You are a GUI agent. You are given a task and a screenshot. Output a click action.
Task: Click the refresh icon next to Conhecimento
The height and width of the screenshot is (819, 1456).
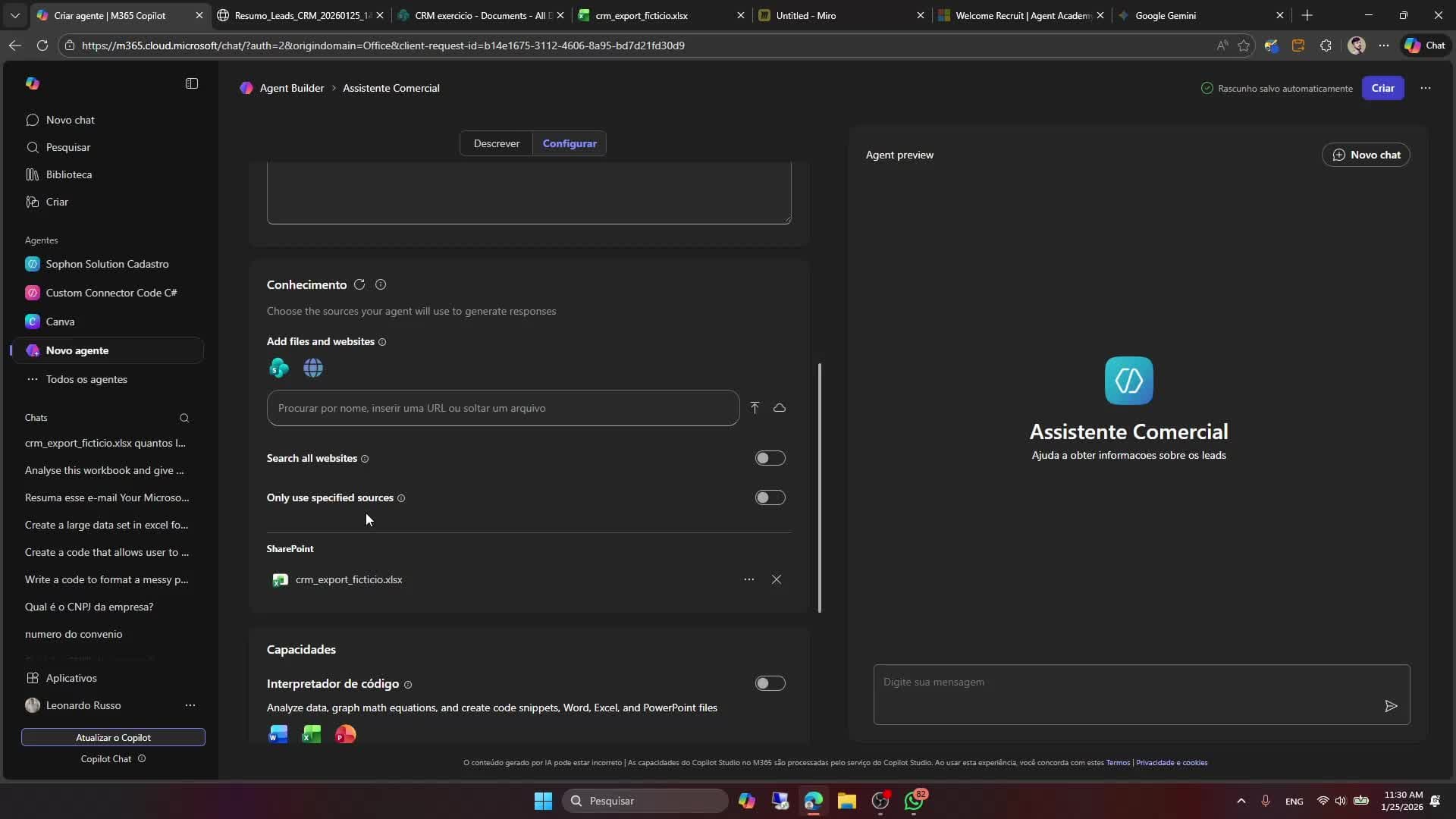tap(359, 284)
